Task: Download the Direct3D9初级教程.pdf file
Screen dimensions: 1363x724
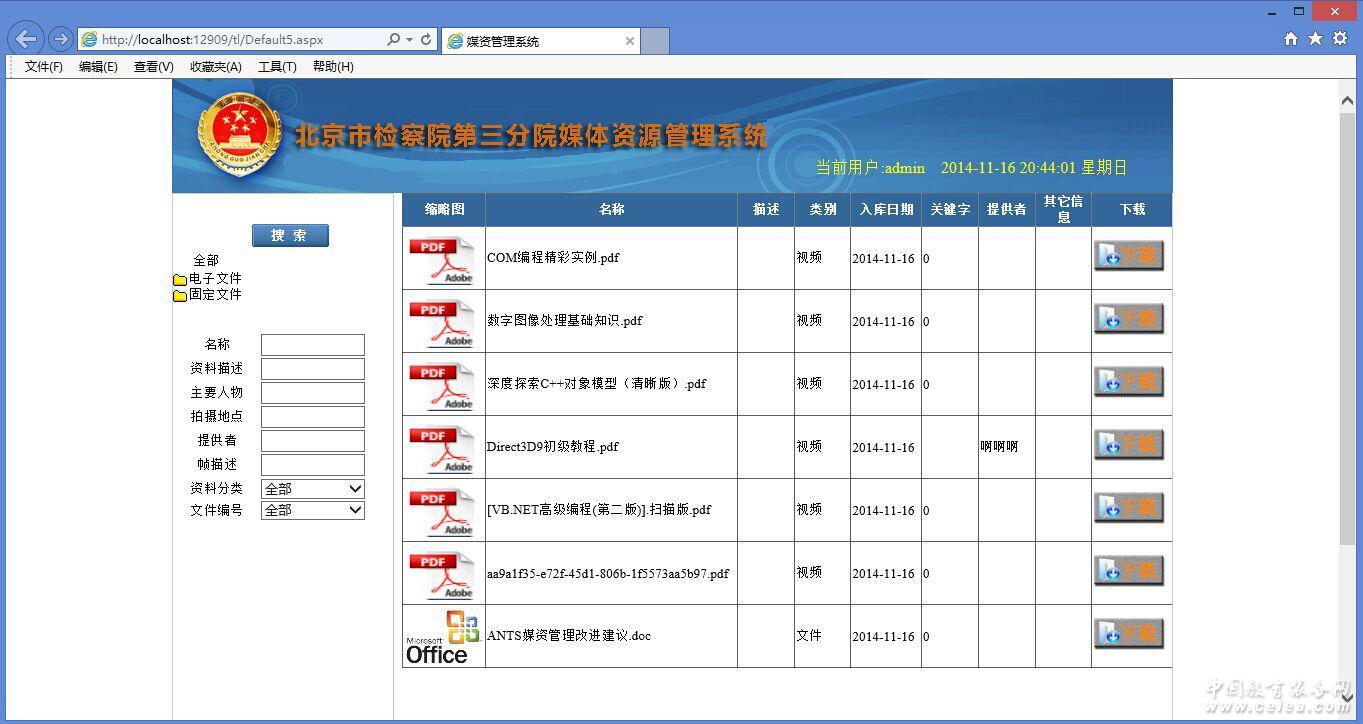Action: coord(1129,445)
